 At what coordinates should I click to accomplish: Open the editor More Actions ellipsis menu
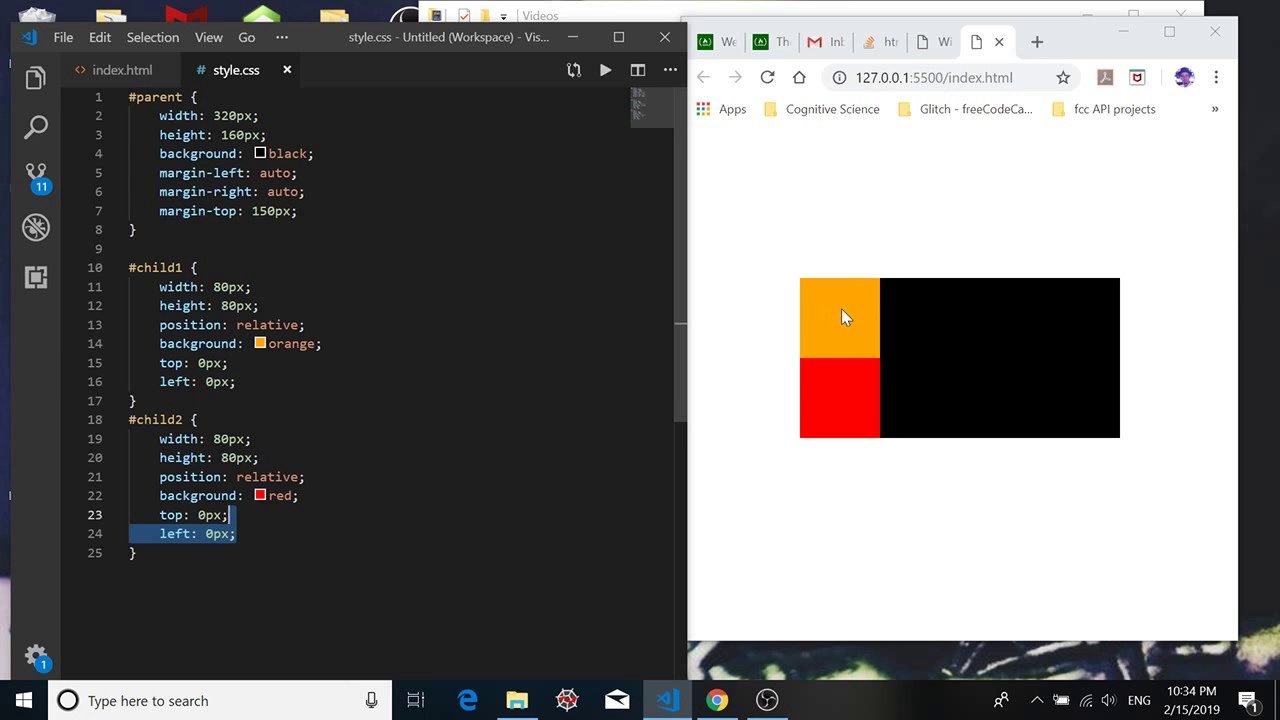point(670,70)
